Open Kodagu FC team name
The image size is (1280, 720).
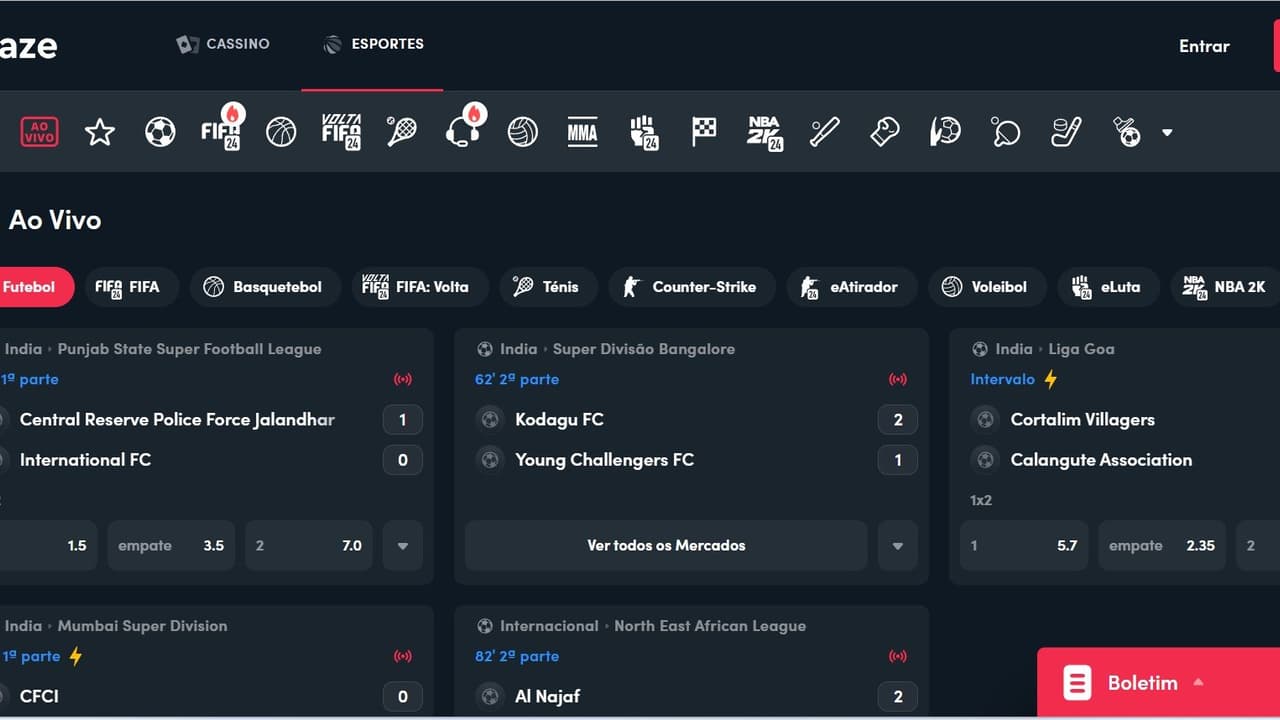(x=559, y=420)
